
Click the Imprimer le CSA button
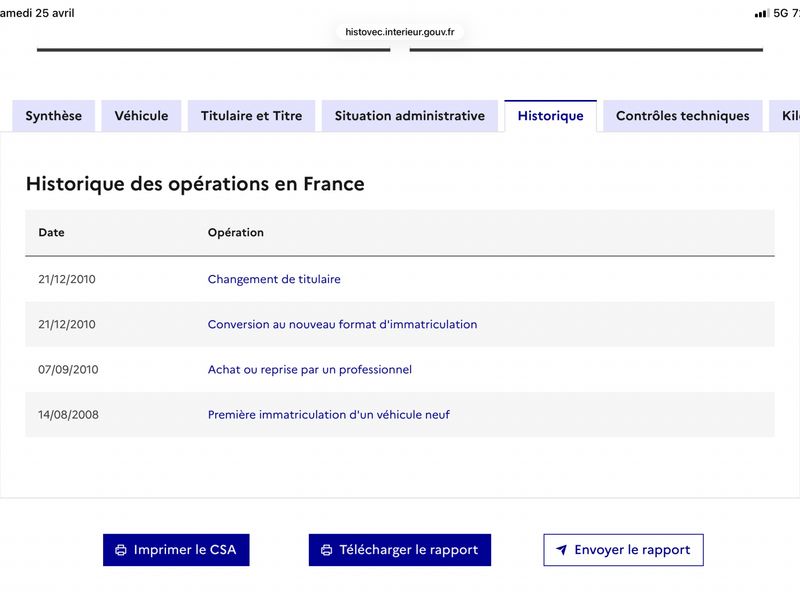(x=176, y=550)
